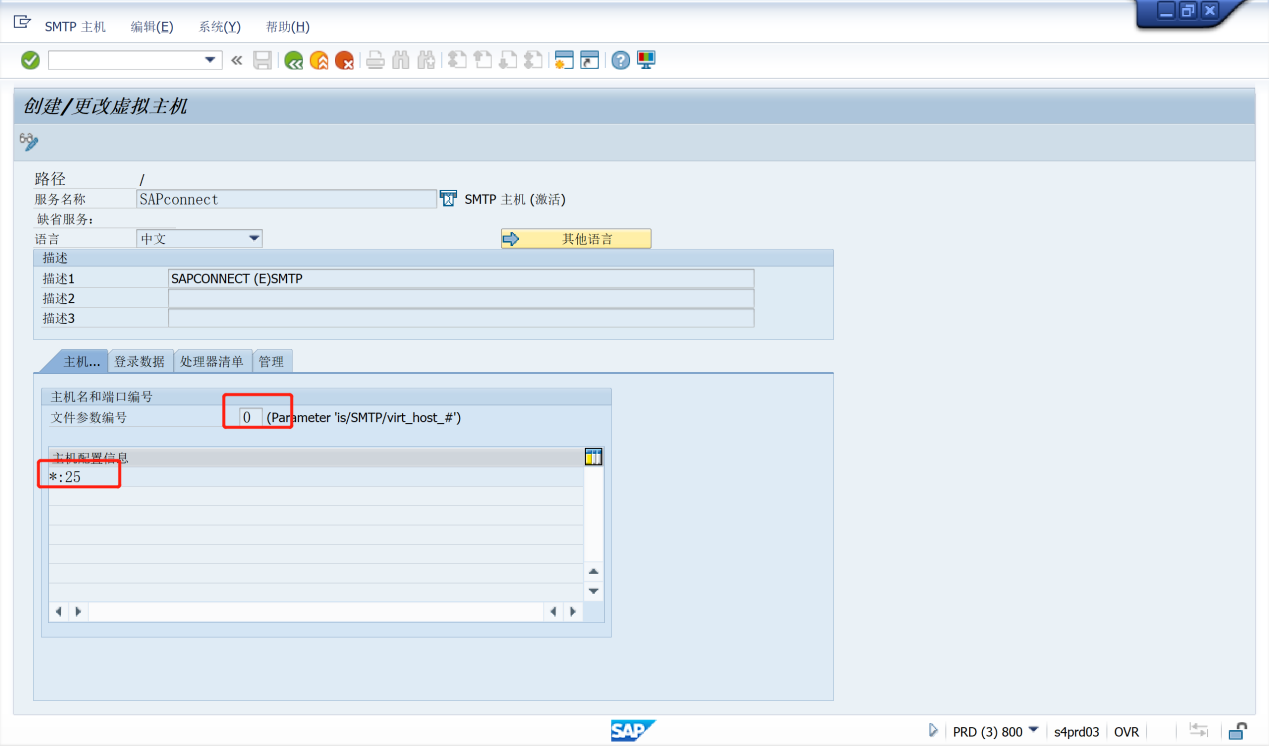Click the Next Page icon
The image size is (1269, 746).
tap(508, 60)
